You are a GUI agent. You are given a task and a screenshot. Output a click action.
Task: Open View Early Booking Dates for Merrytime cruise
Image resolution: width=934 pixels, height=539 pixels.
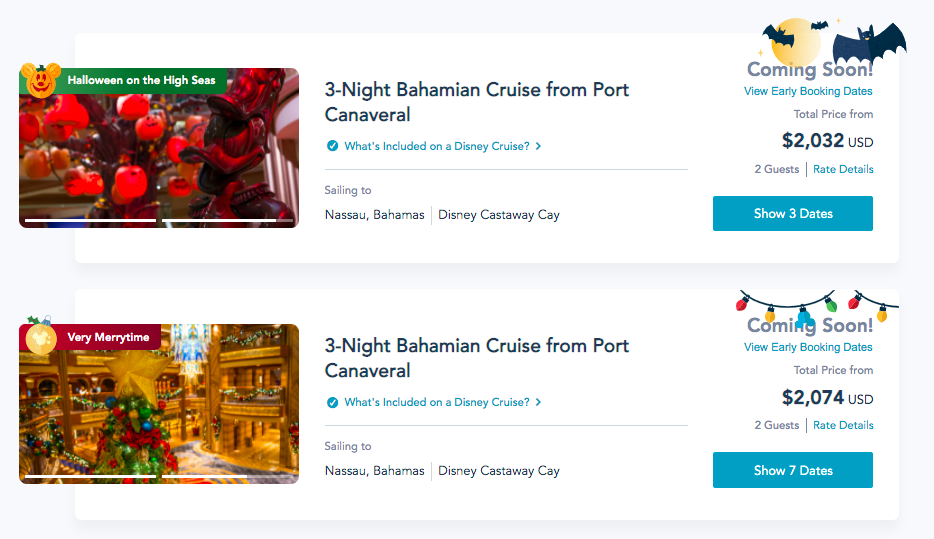808,347
